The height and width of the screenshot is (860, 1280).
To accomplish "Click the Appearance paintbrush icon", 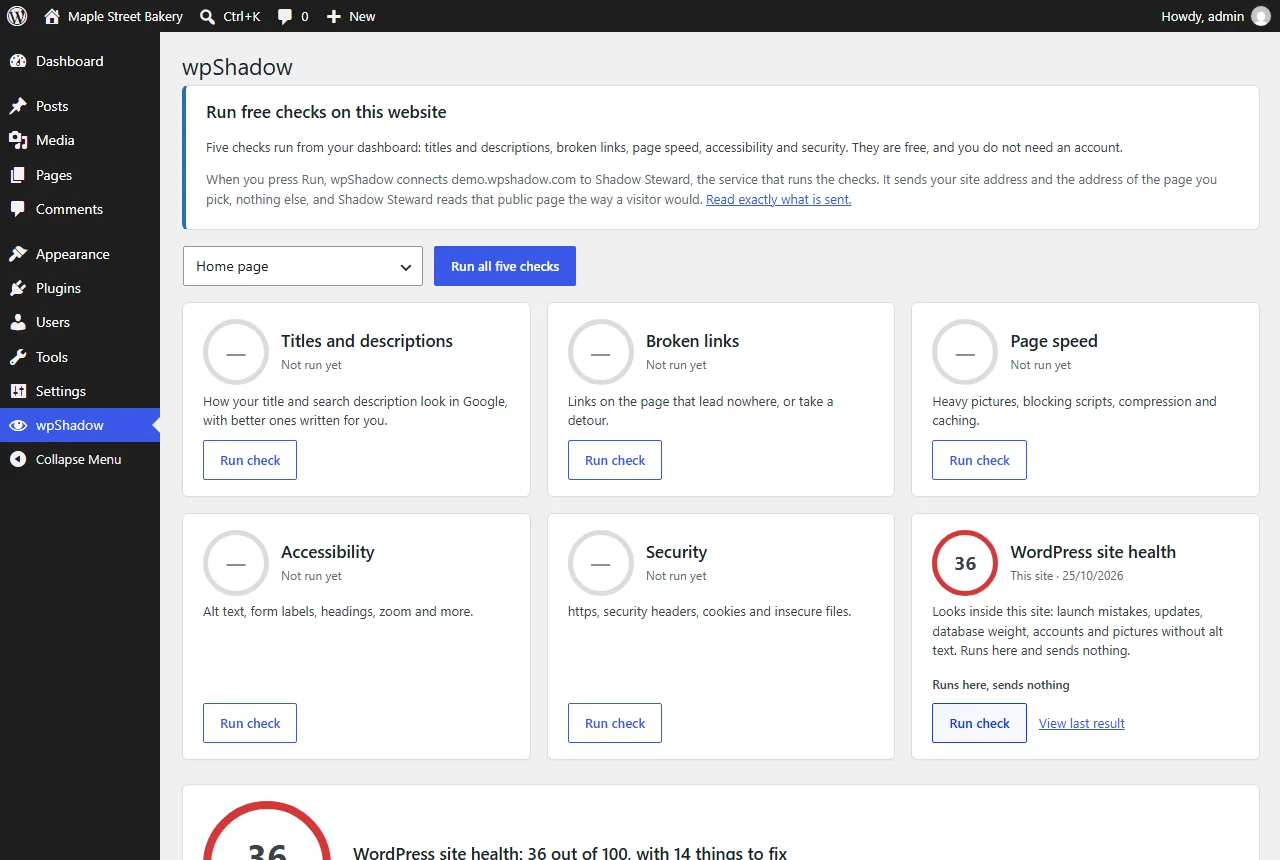I will 18,254.
